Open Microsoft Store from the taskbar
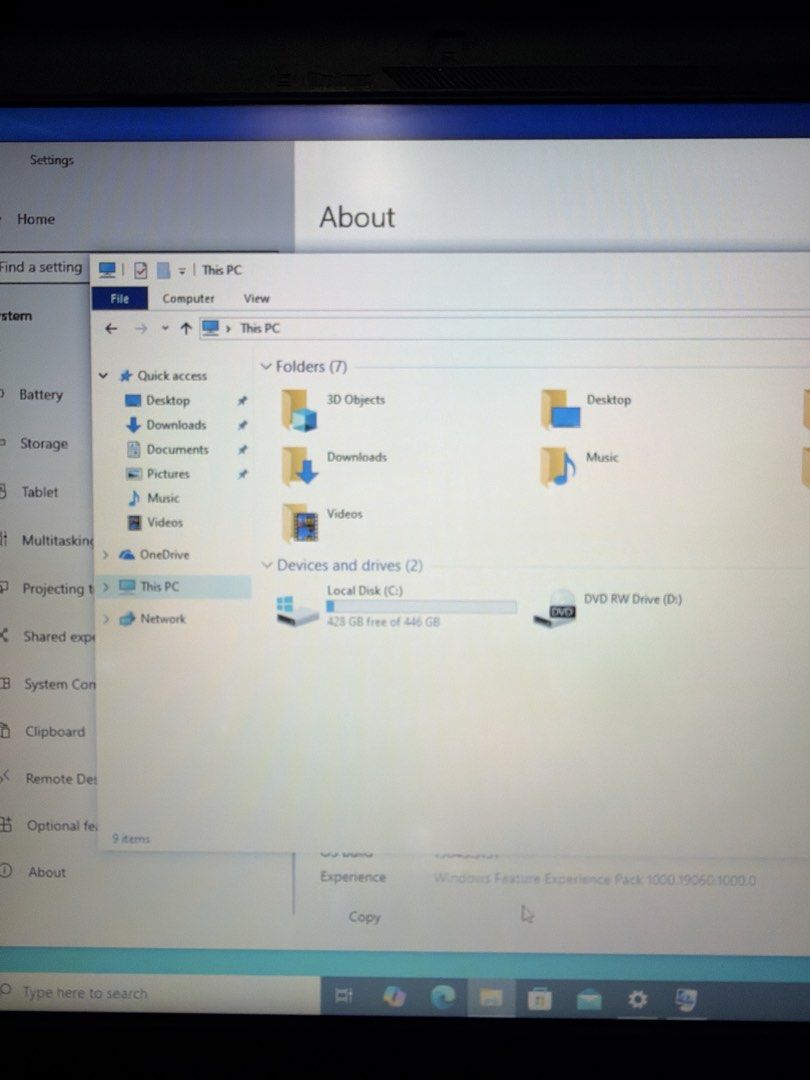This screenshot has width=810, height=1080. 539,999
